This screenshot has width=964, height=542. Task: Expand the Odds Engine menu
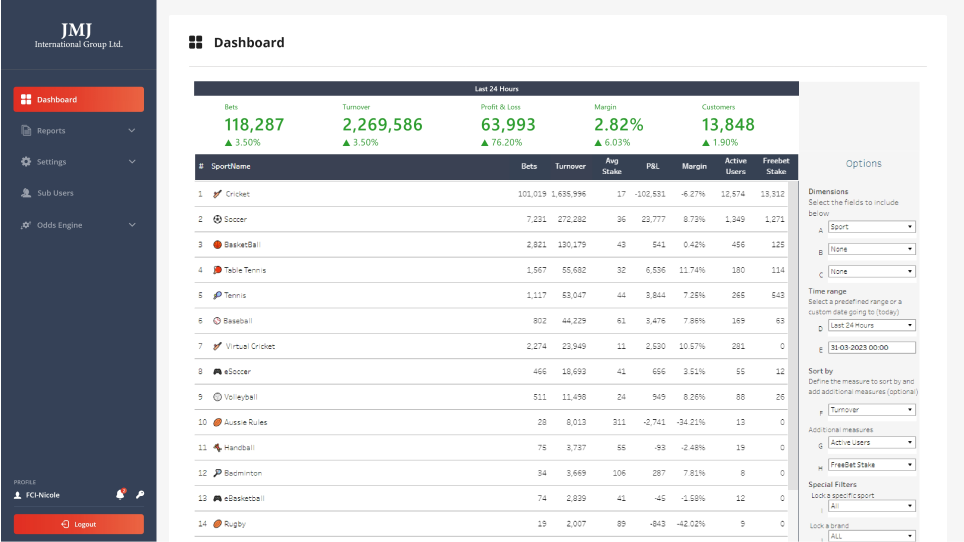tap(79, 225)
